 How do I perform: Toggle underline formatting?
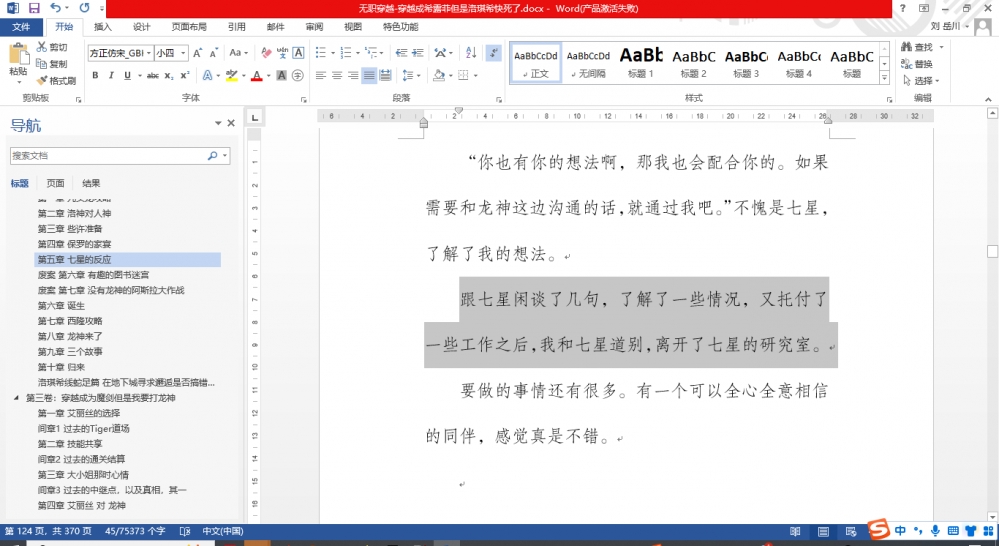click(x=127, y=75)
